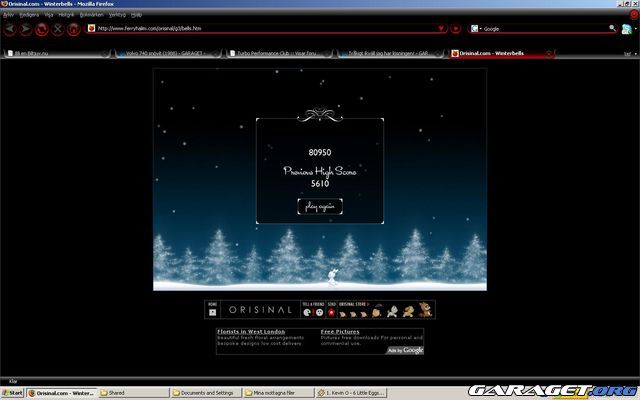Open the bear character in Orisinal Store
Image resolution: width=640 pixels, height=400 pixels.
[x=426, y=311]
